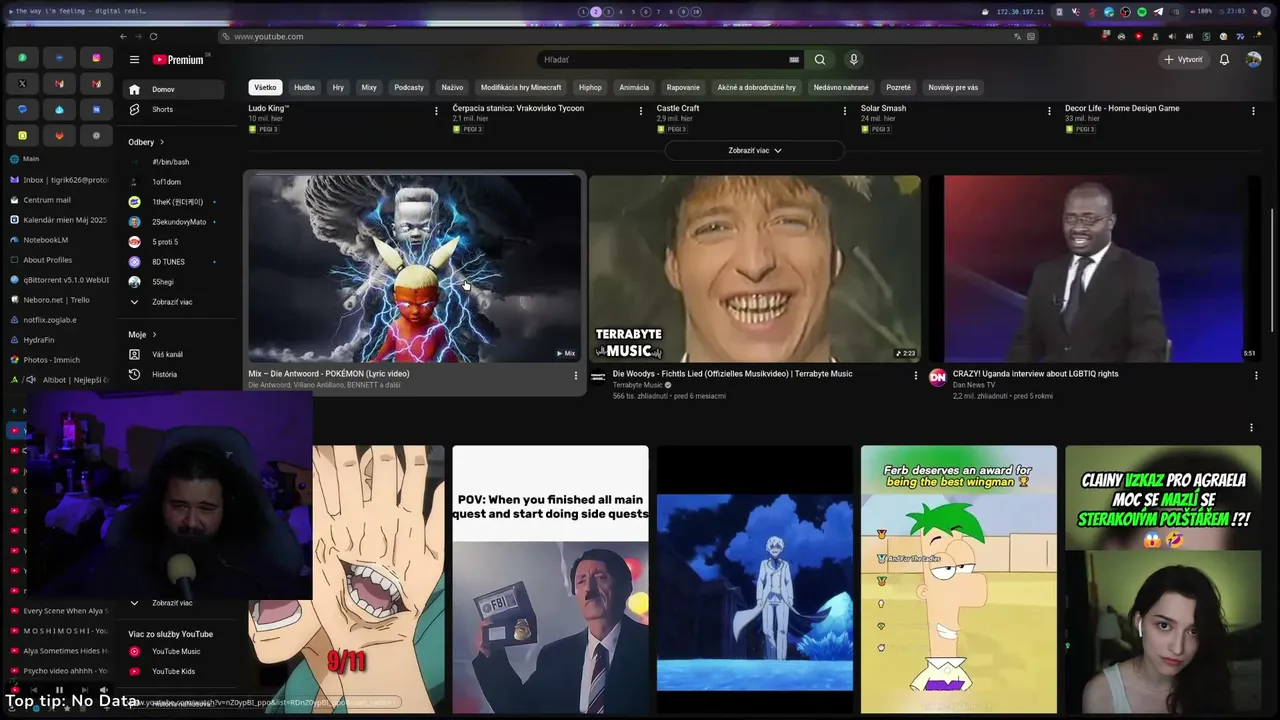Reload the page with the refresh icon
Screen dimensions: 1280x720
[x=153, y=37]
